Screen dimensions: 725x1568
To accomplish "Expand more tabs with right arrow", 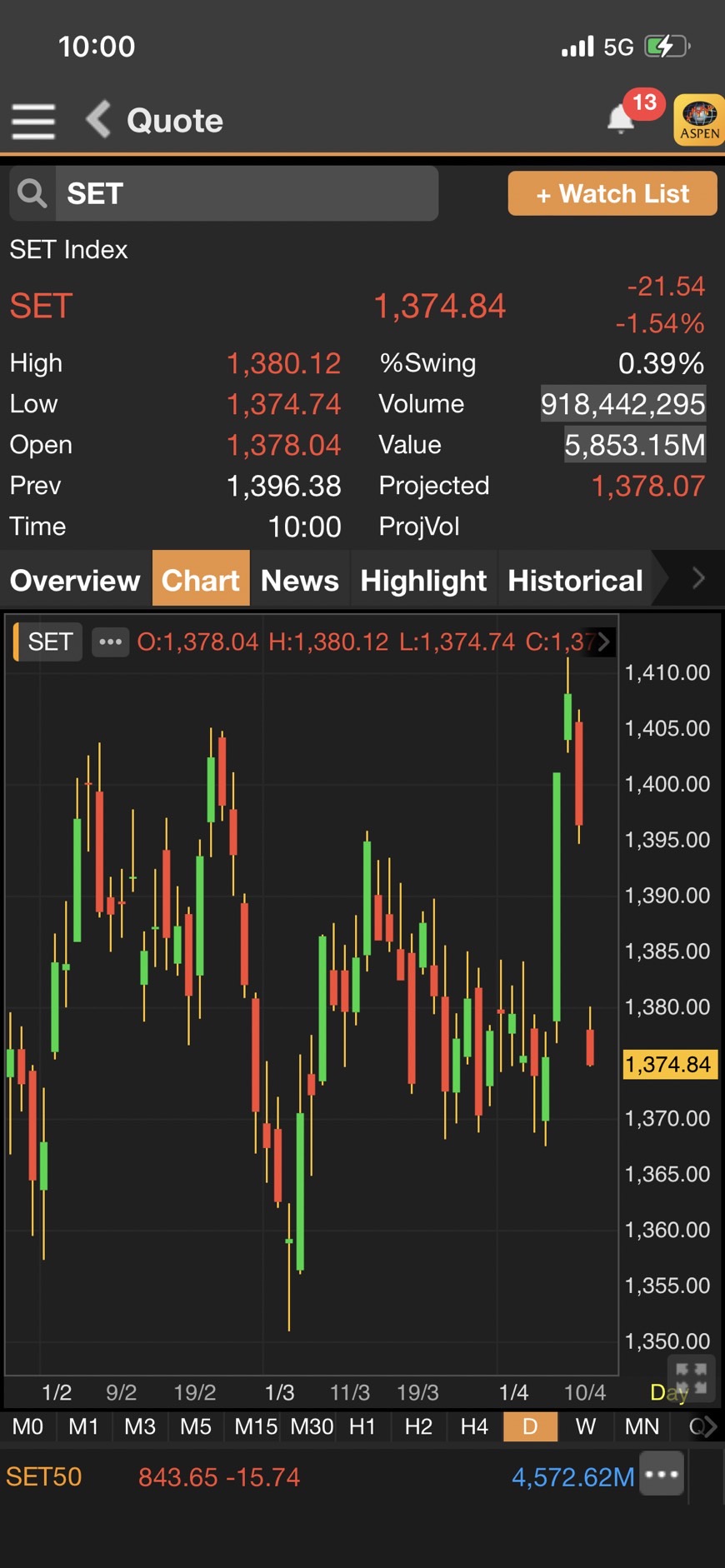I will click(698, 578).
